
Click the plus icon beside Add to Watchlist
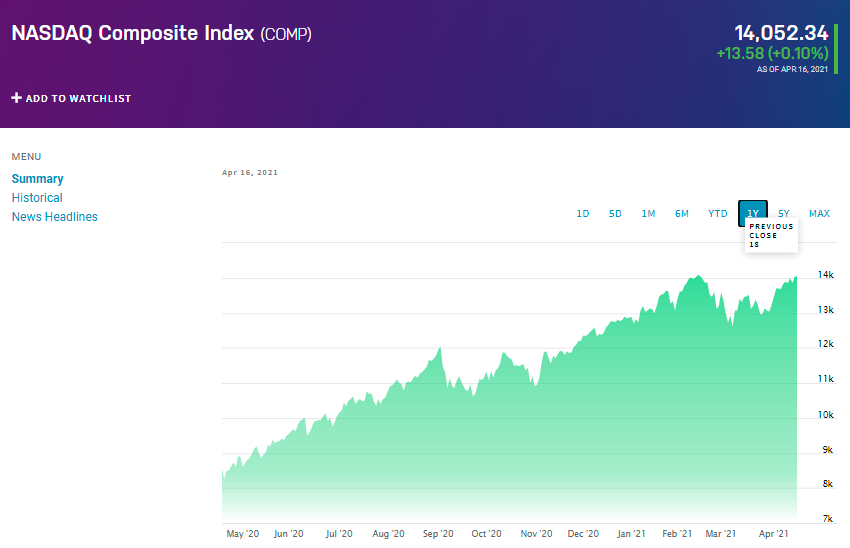tap(17, 98)
